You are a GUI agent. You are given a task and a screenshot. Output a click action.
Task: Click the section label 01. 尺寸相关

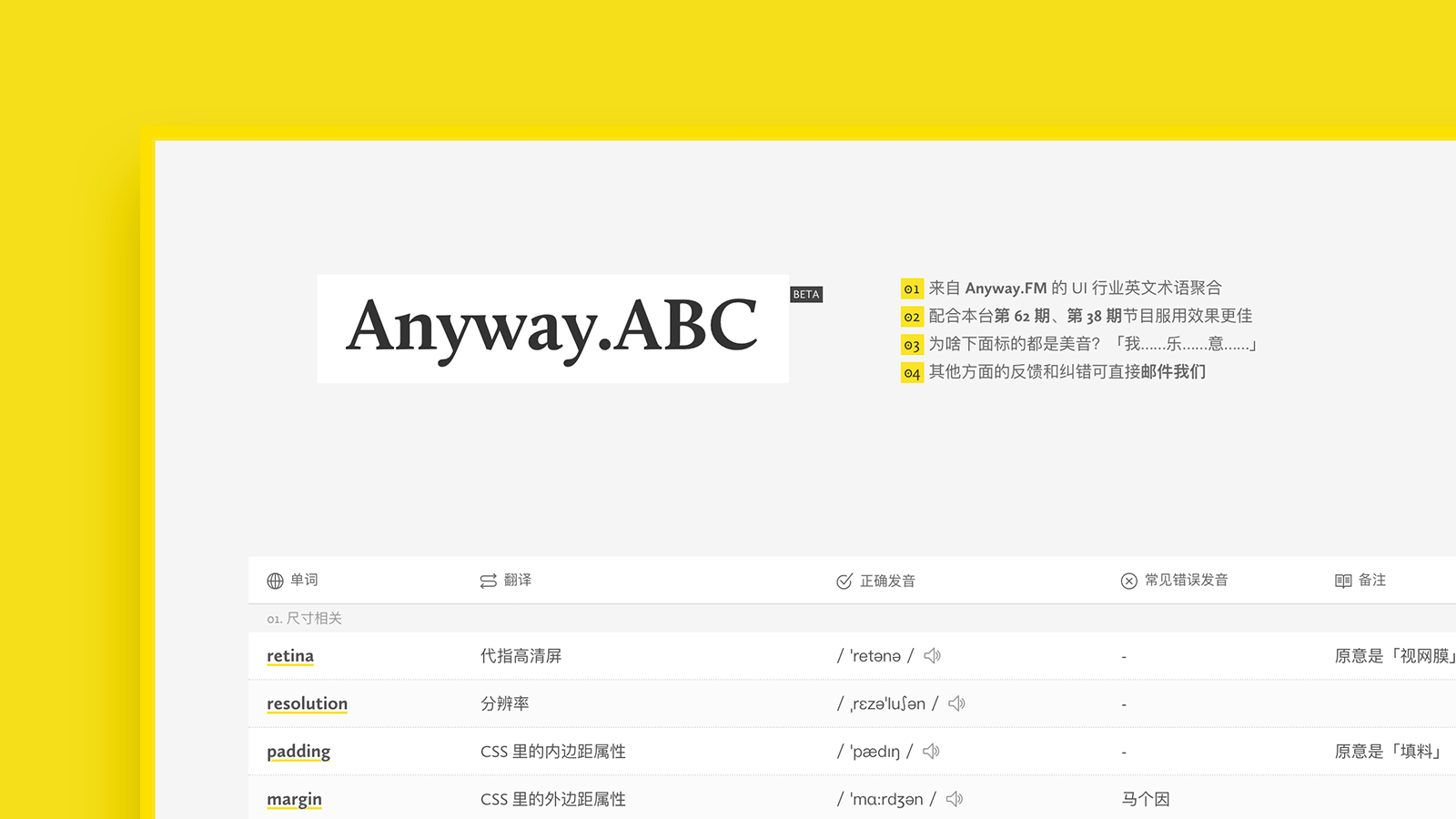304,618
